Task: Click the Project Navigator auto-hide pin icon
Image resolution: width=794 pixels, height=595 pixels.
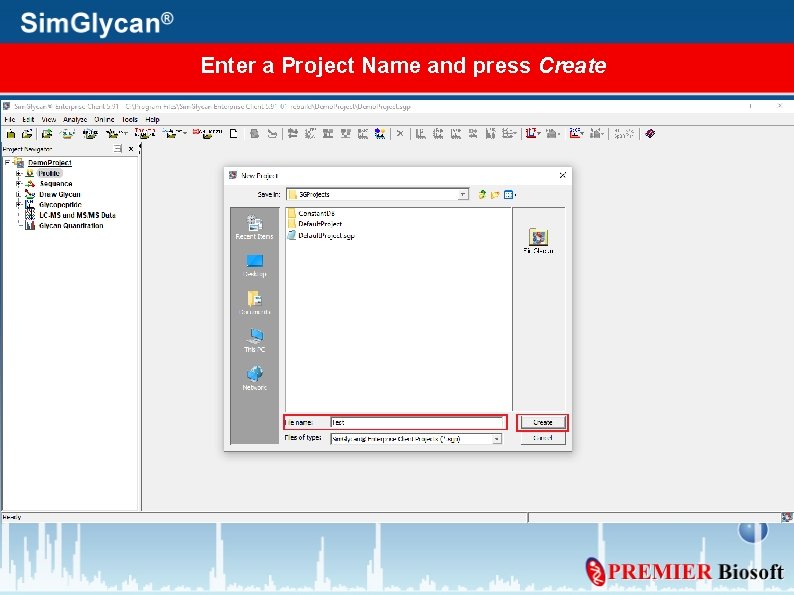Action: click(118, 149)
